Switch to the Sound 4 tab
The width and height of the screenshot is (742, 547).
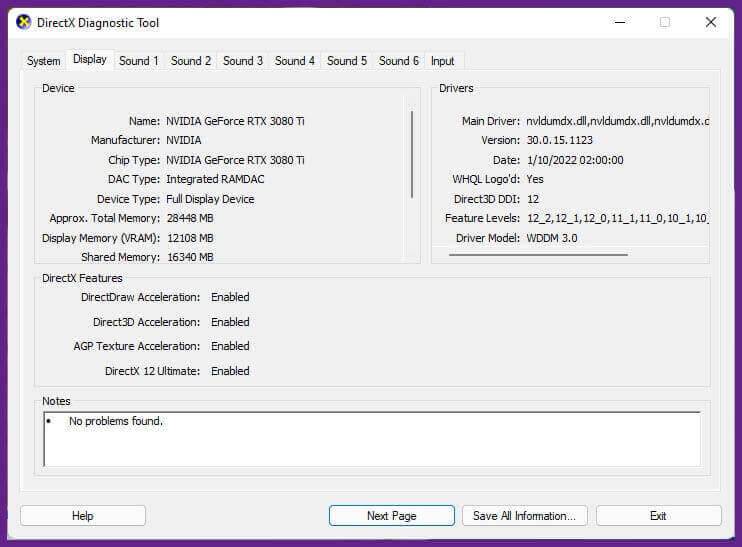(295, 61)
